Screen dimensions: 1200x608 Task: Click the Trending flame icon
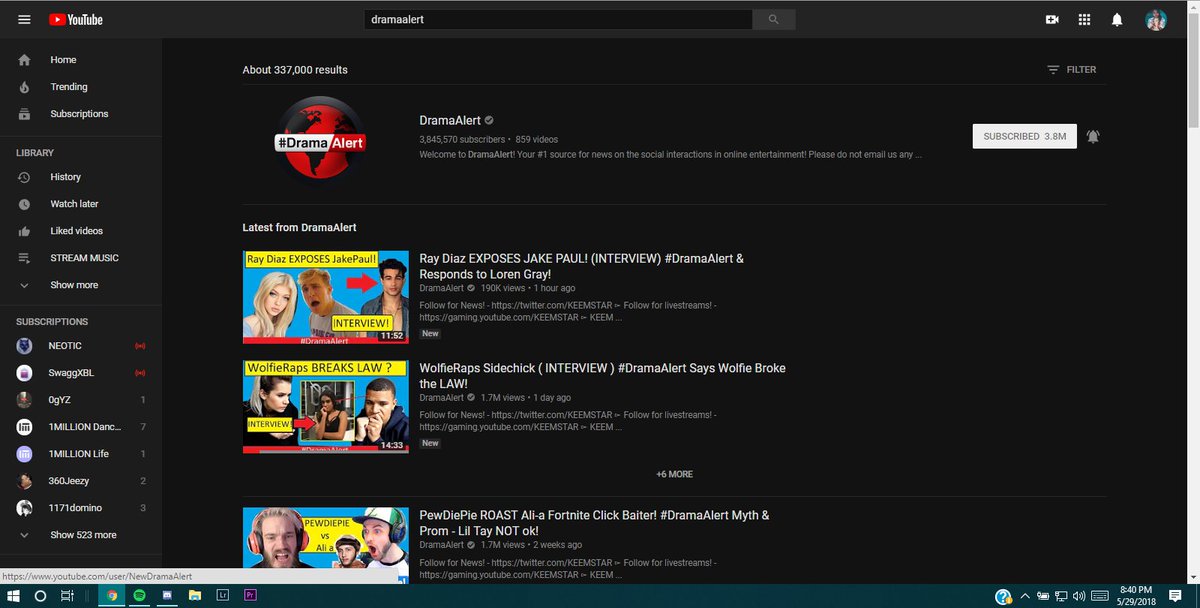coord(24,87)
